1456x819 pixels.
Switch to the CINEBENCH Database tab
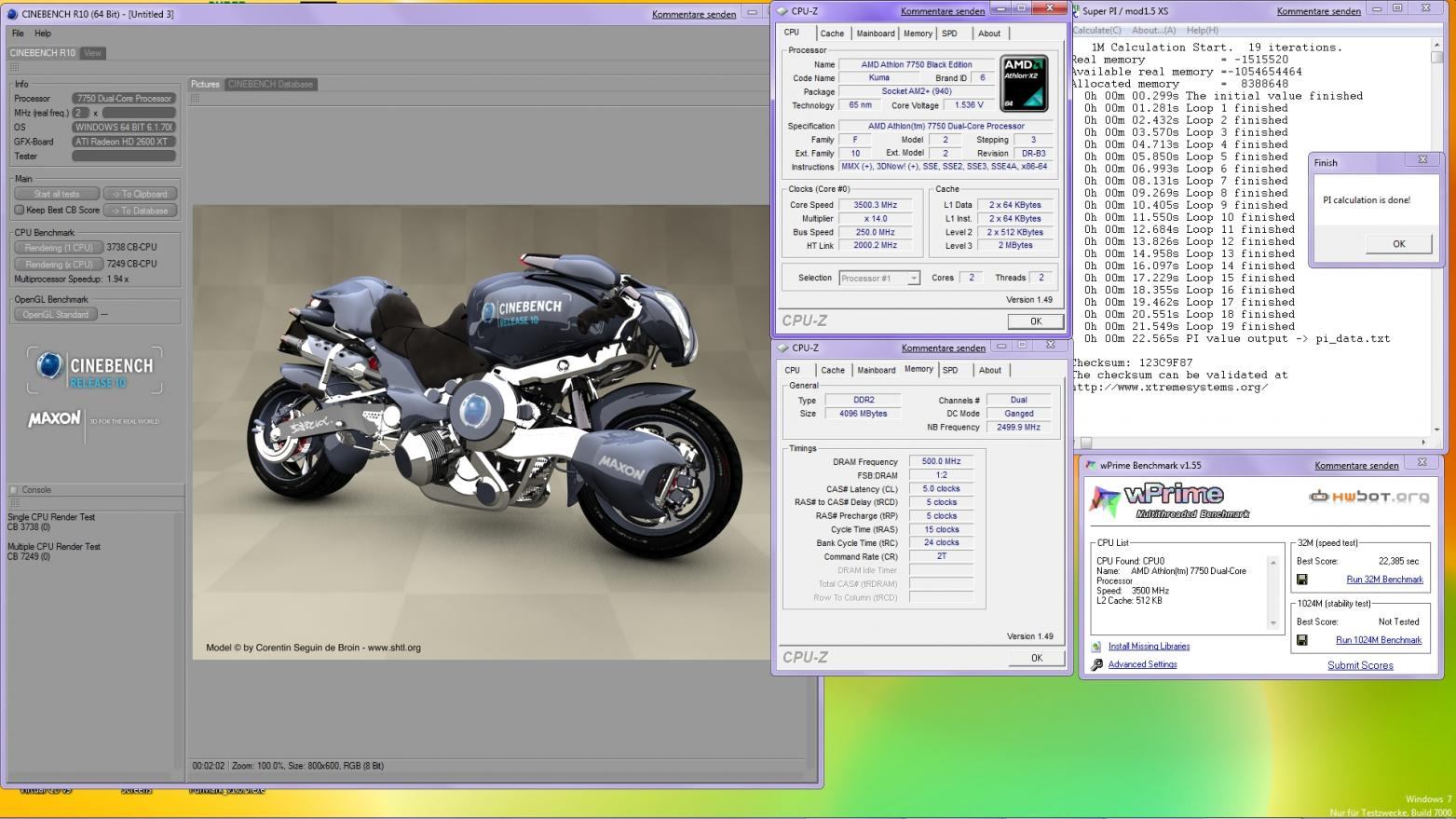coord(270,84)
